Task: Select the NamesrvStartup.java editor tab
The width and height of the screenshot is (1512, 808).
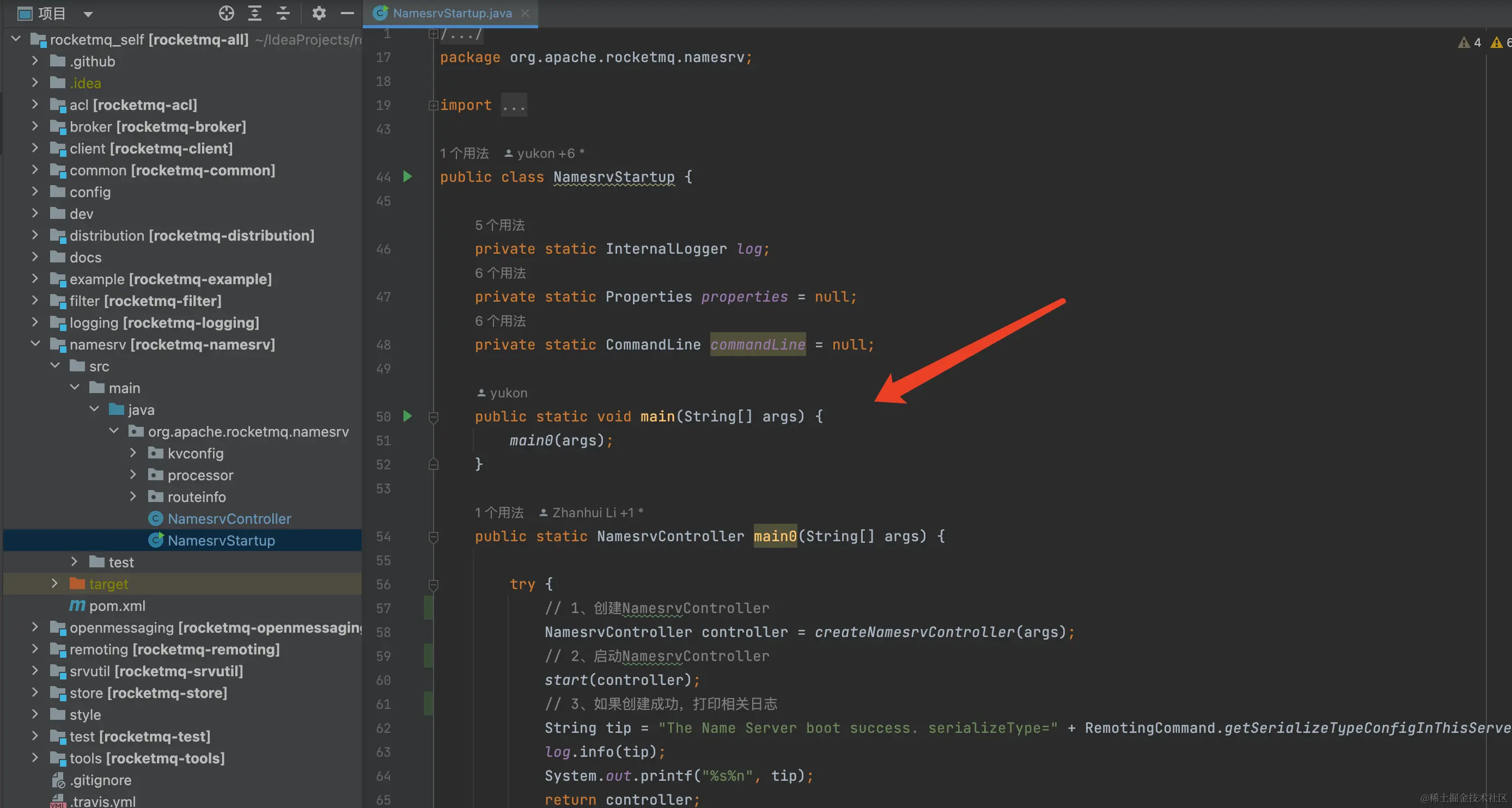Action: point(451,13)
